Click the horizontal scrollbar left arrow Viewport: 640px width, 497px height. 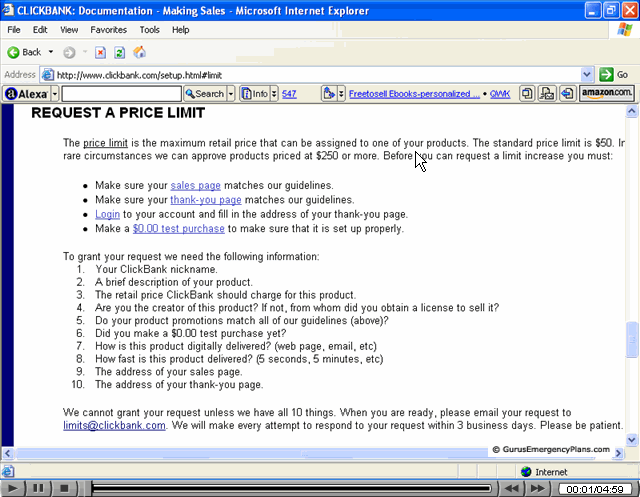pos(8,453)
